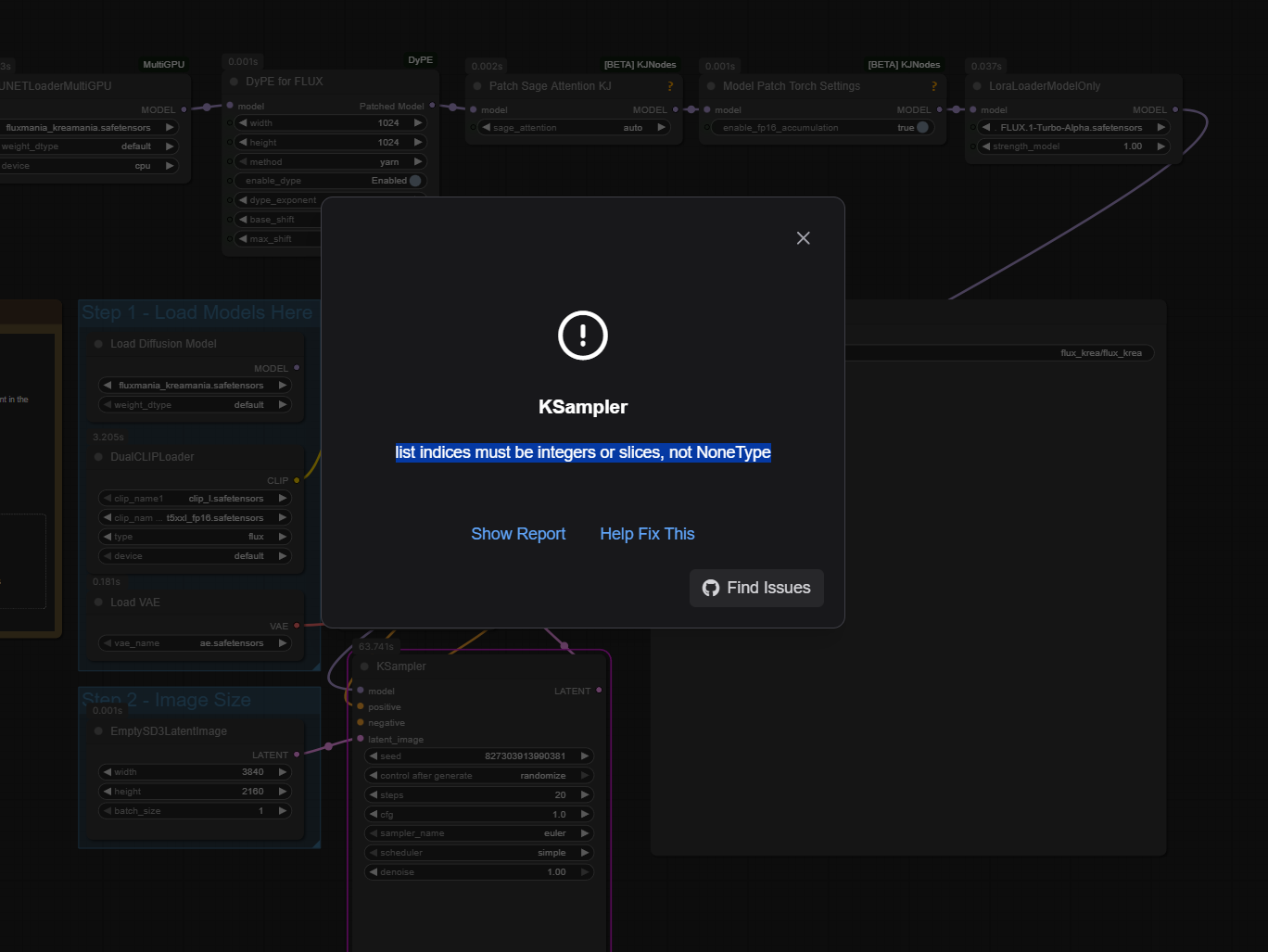The image size is (1268, 952).
Task: Open sage_attention dropdown set to auto
Action: [x=574, y=128]
